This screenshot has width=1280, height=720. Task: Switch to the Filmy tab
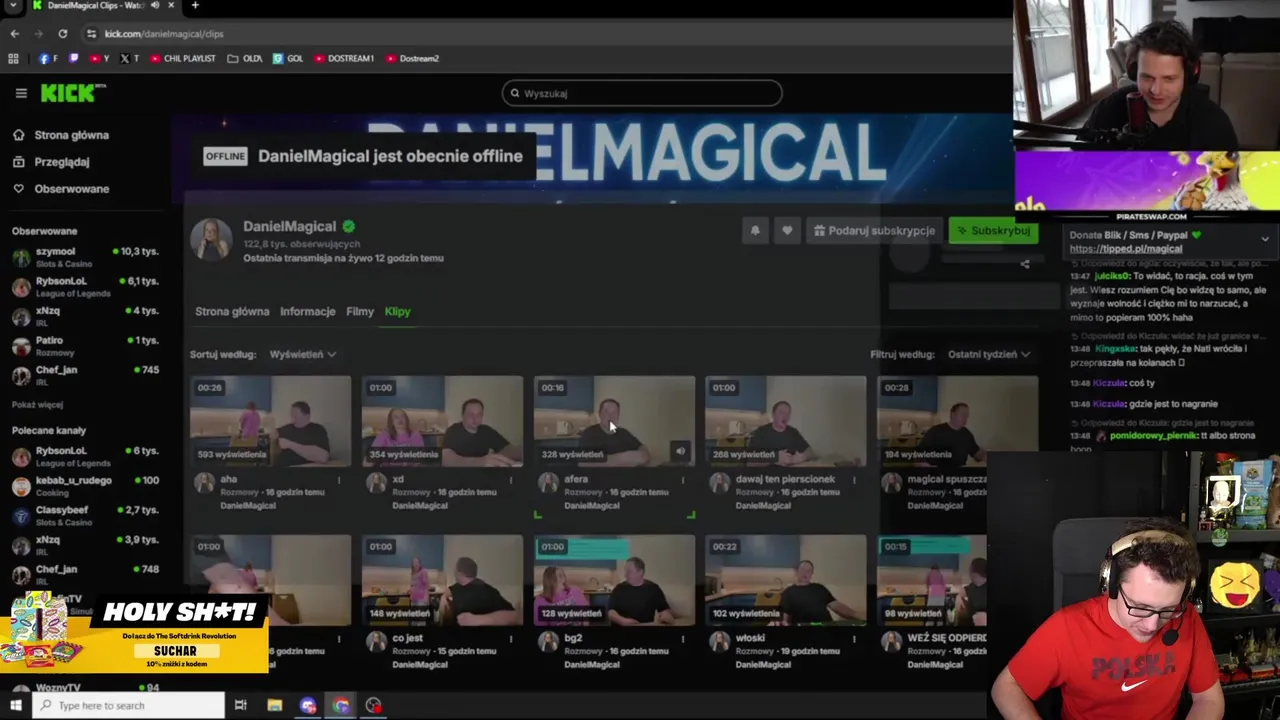[x=360, y=312]
